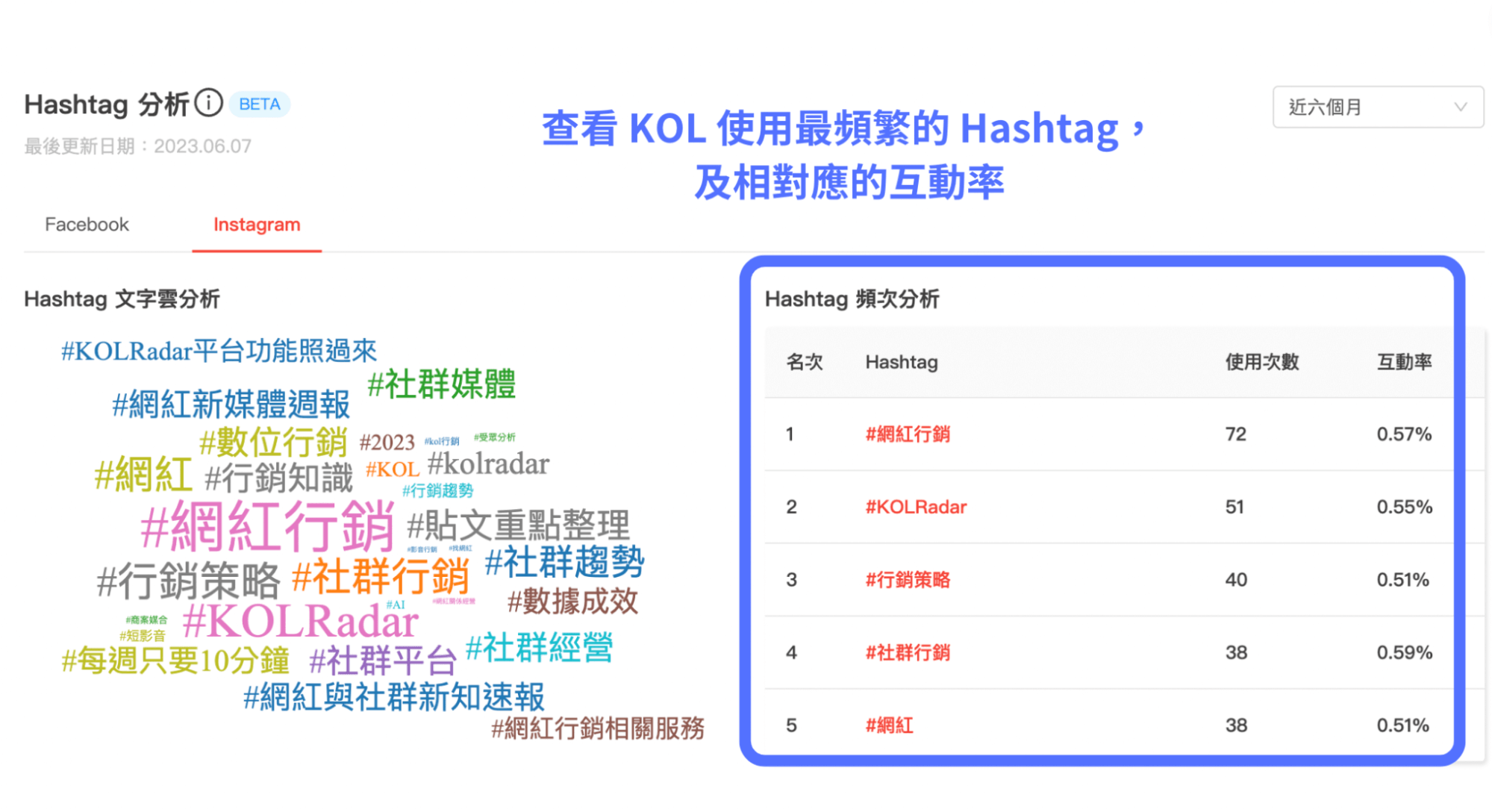Click #網紅新媒體週報 in word cloud
Screen dimensions: 1492x812
point(231,405)
